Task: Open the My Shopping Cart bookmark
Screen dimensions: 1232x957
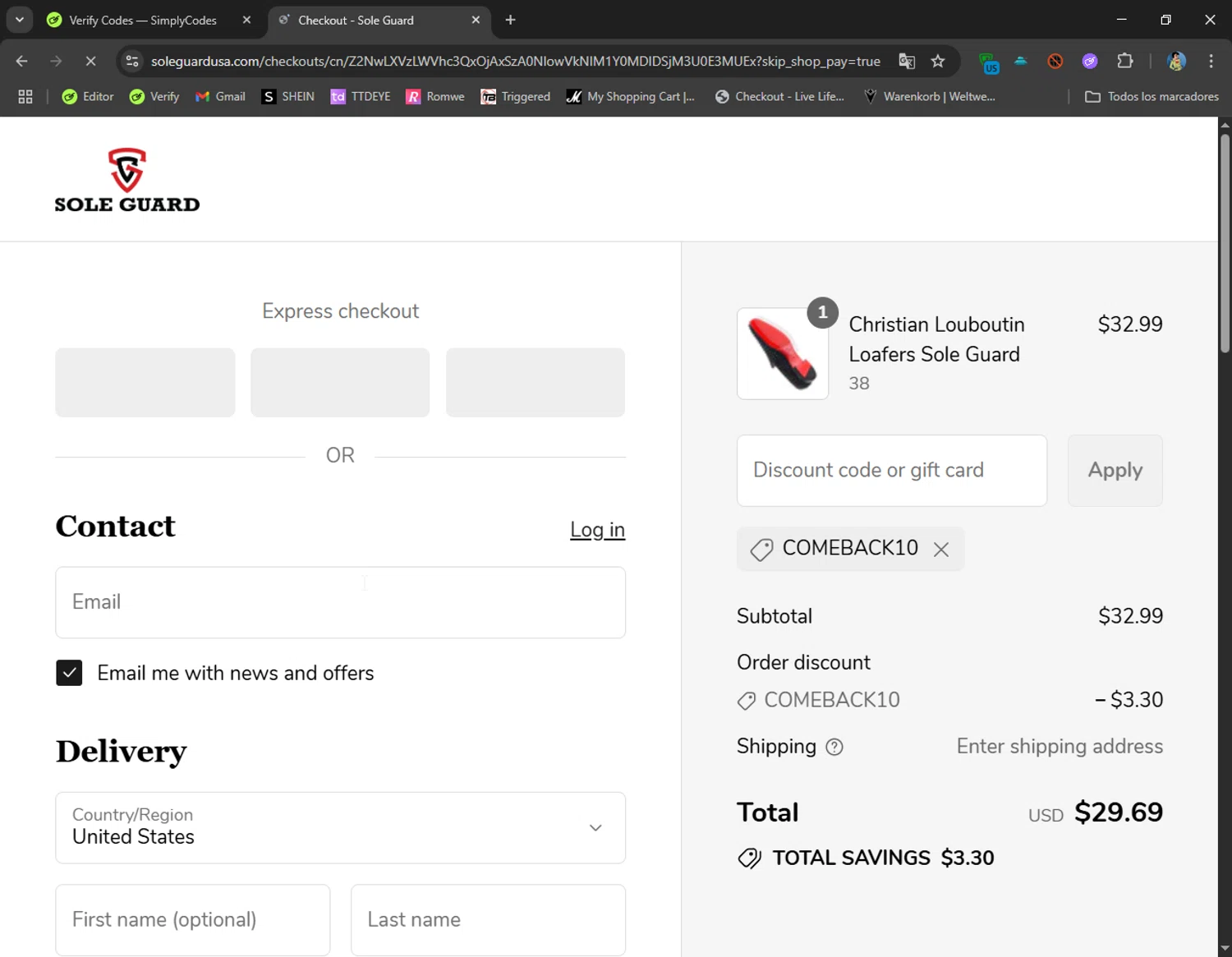Action: tap(631, 96)
